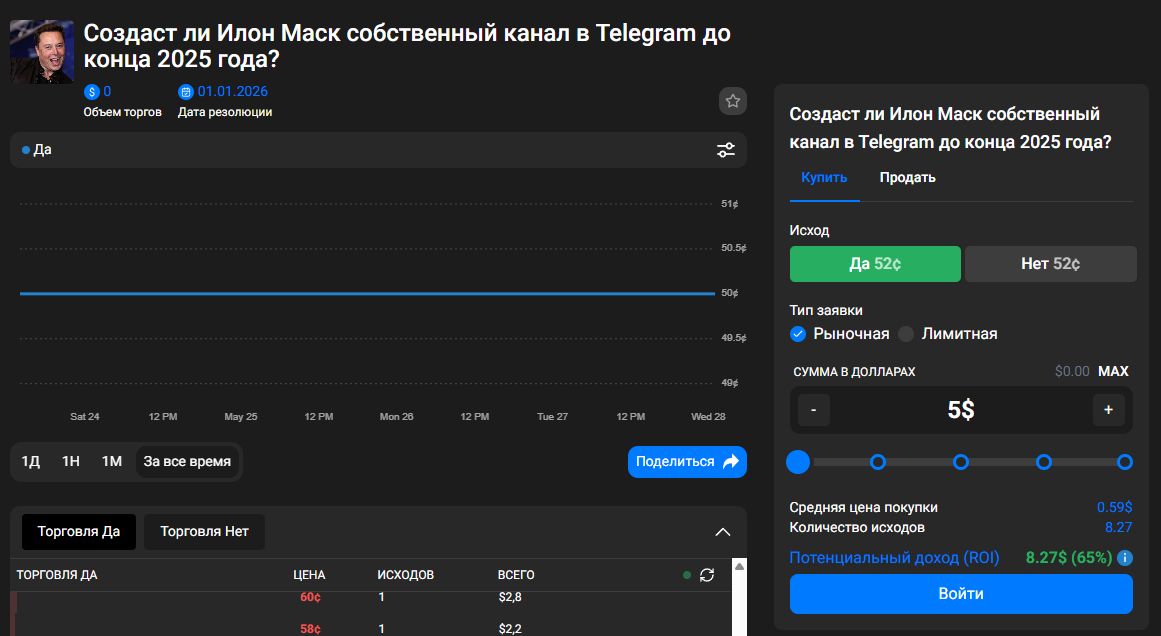Image resolution: width=1161 pixels, height=636 pixels.
Task: Click the 60¢ price row
Action: tap(371, 597)
